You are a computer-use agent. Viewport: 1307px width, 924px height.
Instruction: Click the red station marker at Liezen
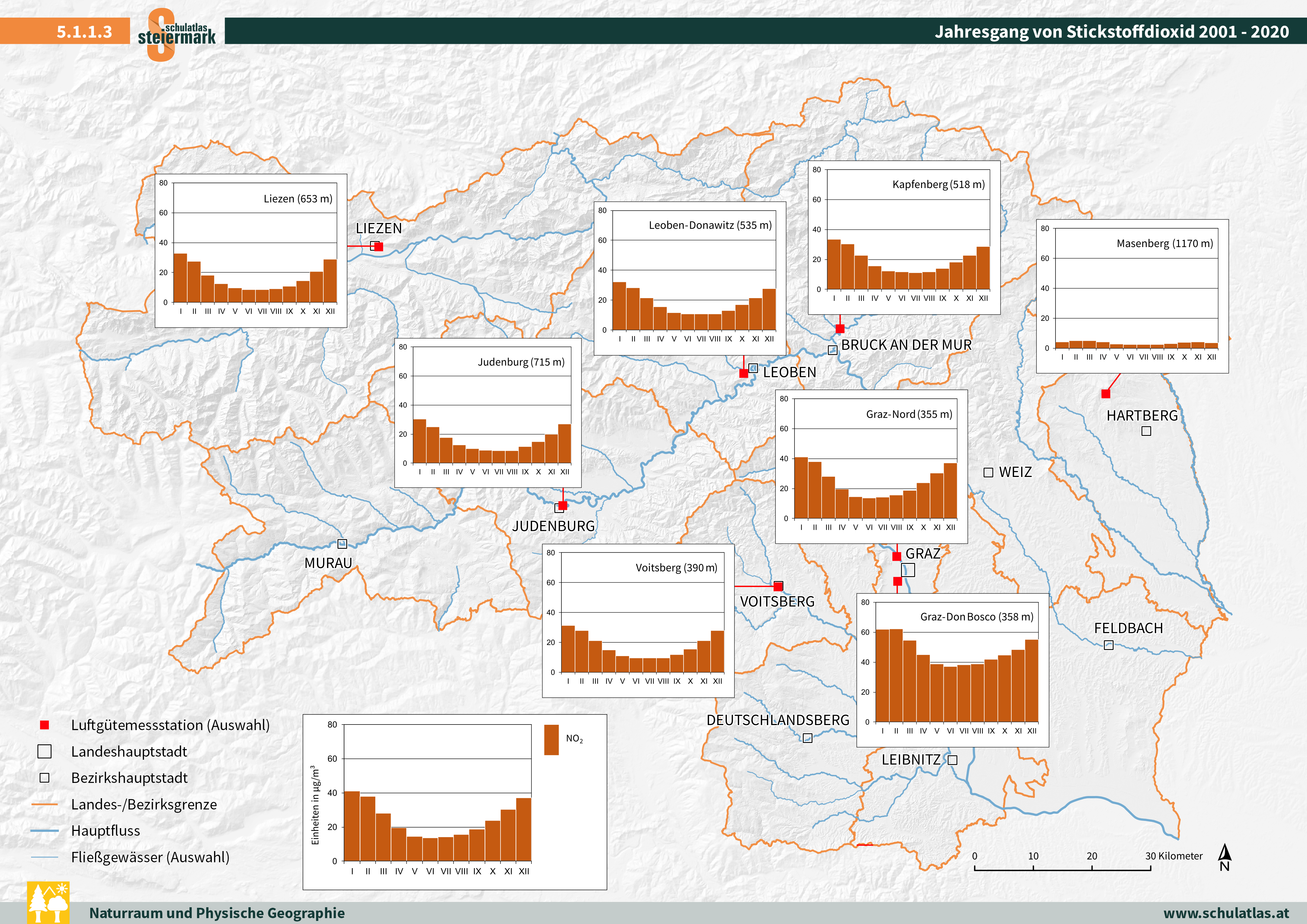pos(379,246)
